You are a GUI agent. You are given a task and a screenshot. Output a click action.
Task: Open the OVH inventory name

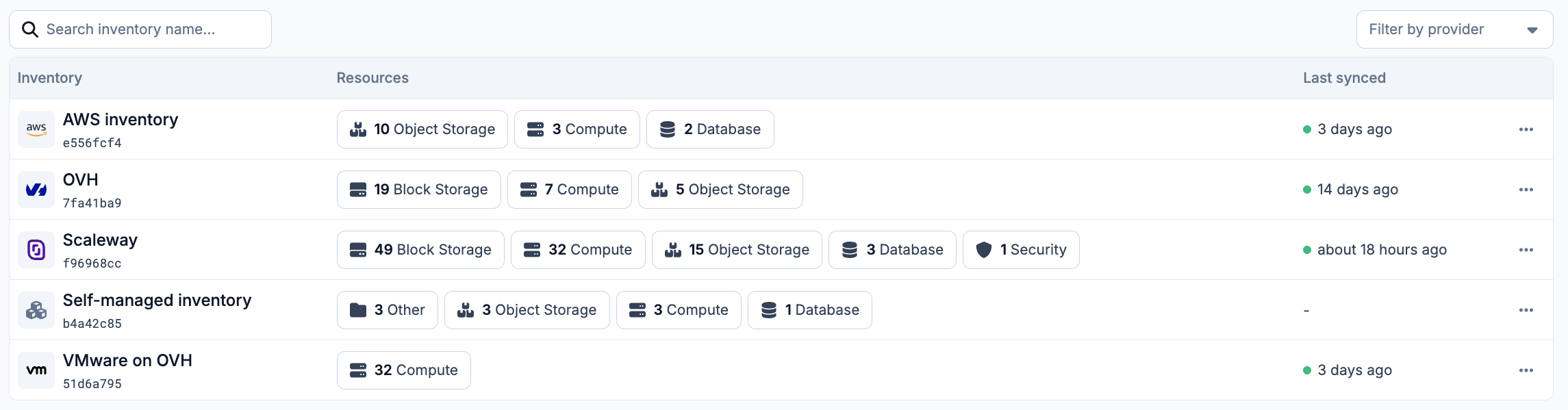tap(81, 180)
